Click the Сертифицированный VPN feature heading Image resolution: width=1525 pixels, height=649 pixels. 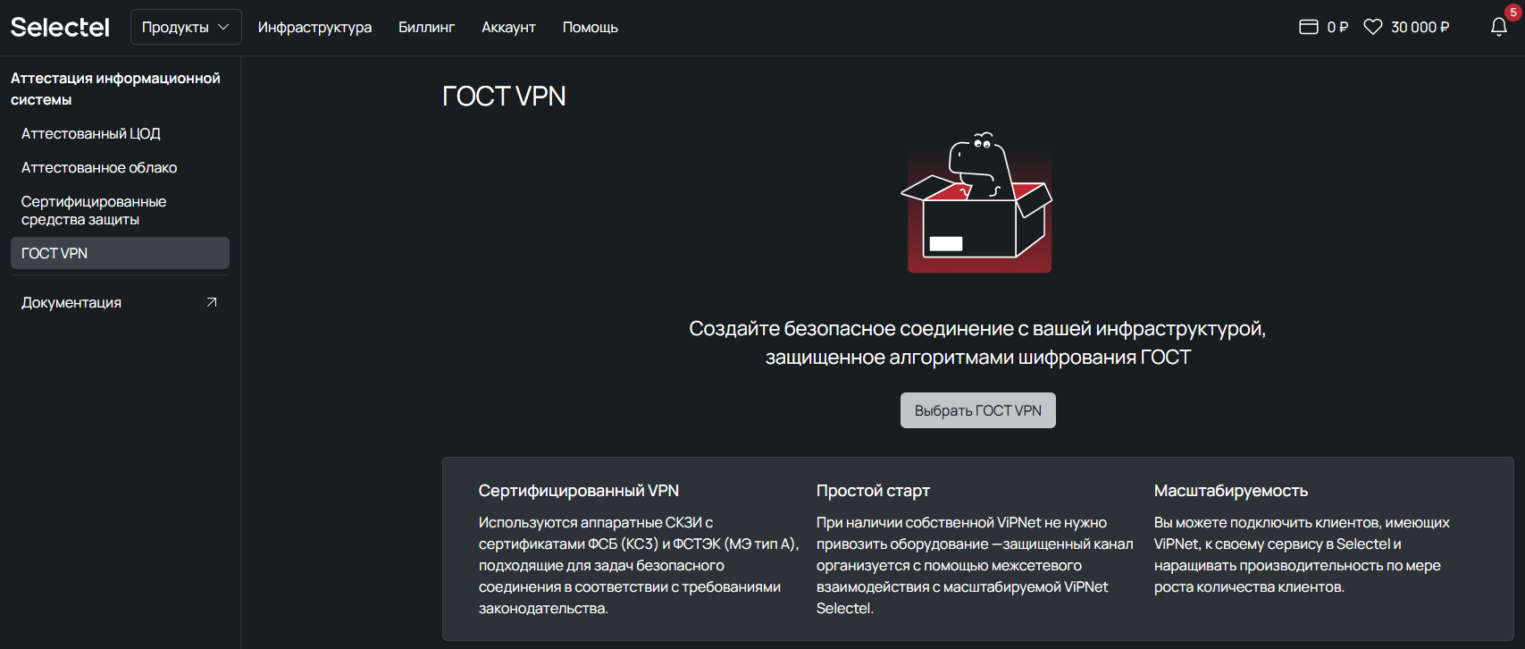pyautogui.click(x=578, y=491)
